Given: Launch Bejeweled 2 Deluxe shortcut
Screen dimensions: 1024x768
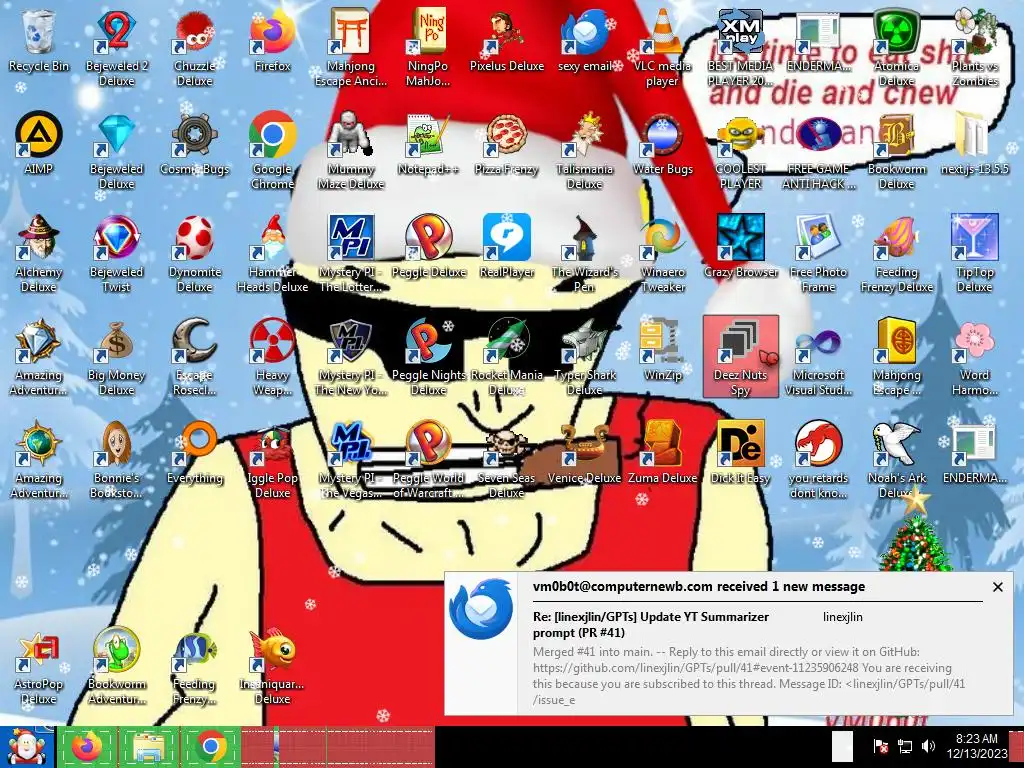Looking at the screenshot, I should click(x=116, y=47).
